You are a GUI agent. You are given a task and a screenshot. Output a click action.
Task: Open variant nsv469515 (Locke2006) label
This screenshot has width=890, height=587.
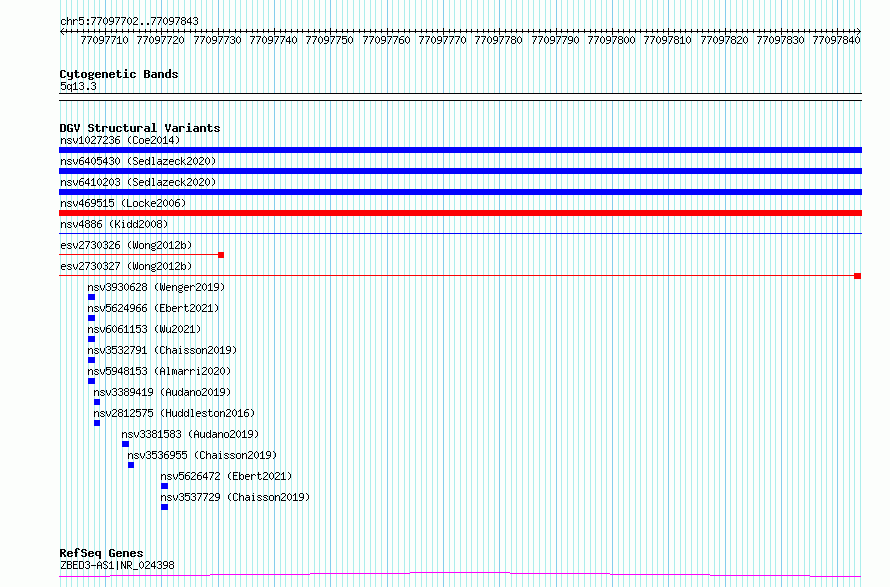click(x=123, y=203)
